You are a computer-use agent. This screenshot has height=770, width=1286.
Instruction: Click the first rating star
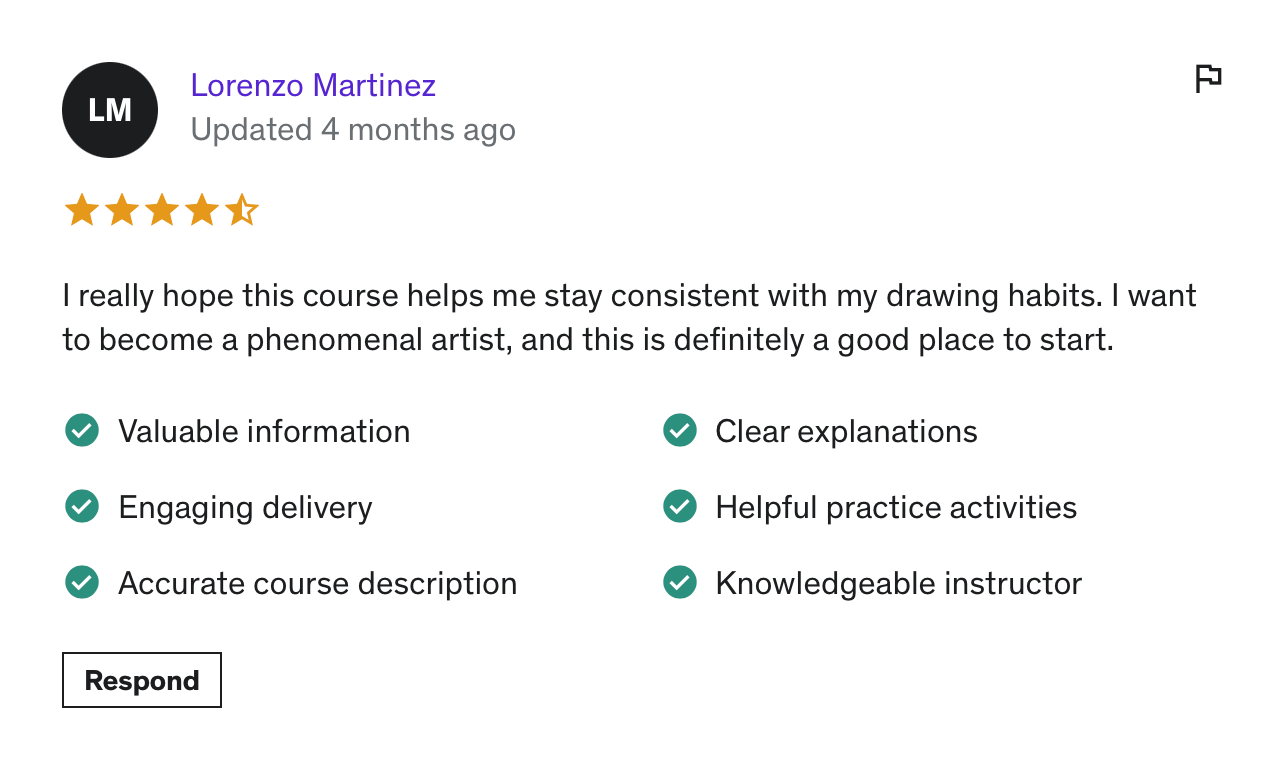81,211
